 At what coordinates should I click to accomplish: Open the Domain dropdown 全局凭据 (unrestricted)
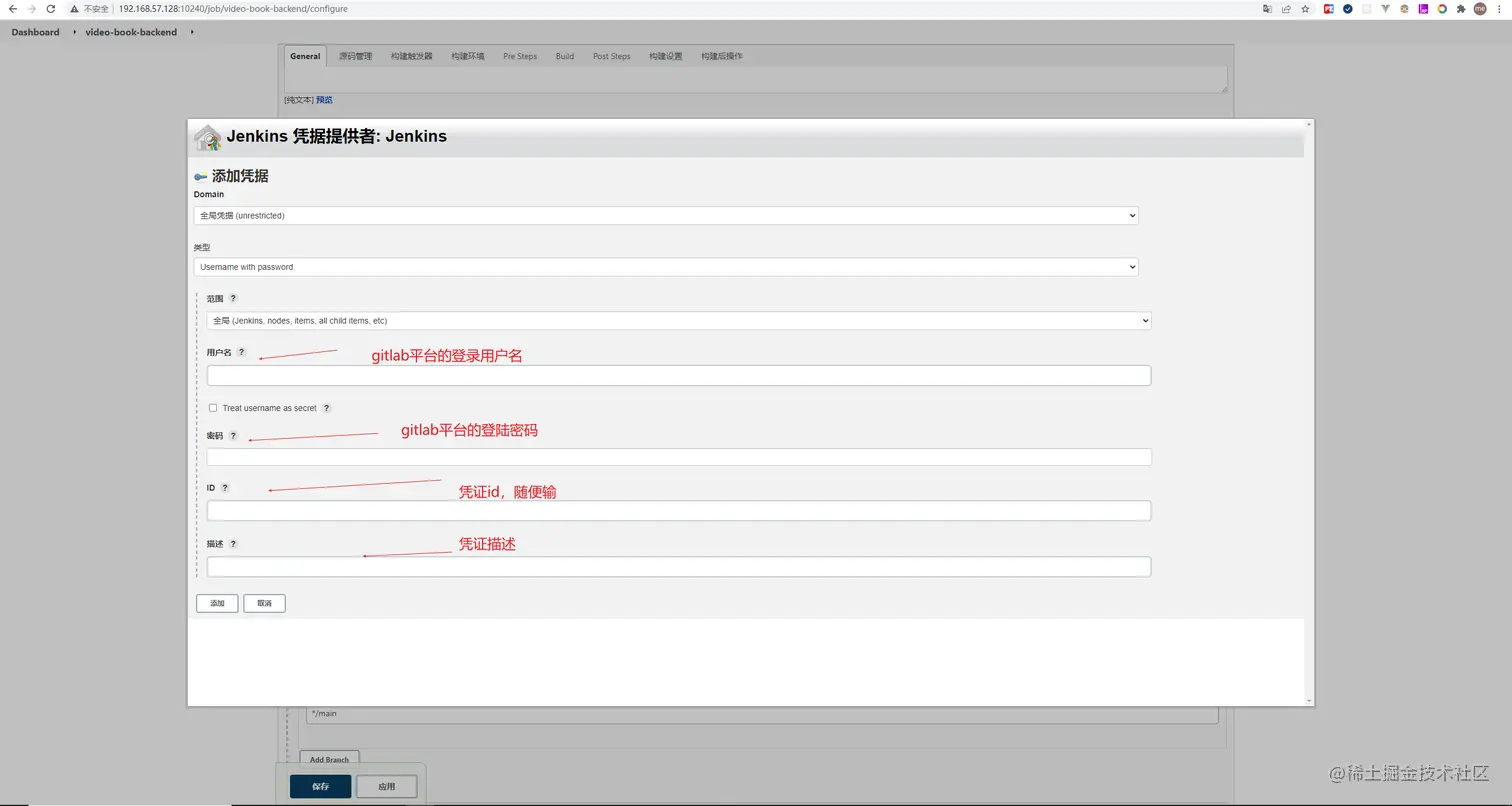pyautogui.click(x=666, y=215)
